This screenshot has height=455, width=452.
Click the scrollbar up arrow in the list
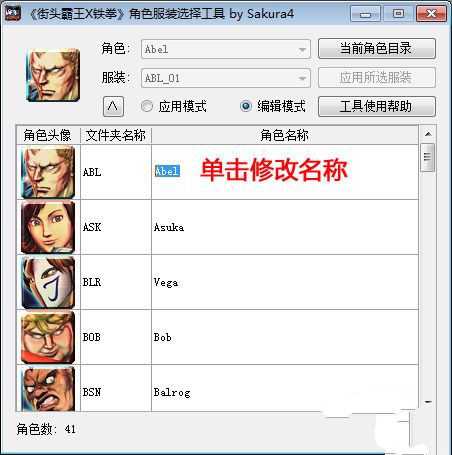[428, 134]
